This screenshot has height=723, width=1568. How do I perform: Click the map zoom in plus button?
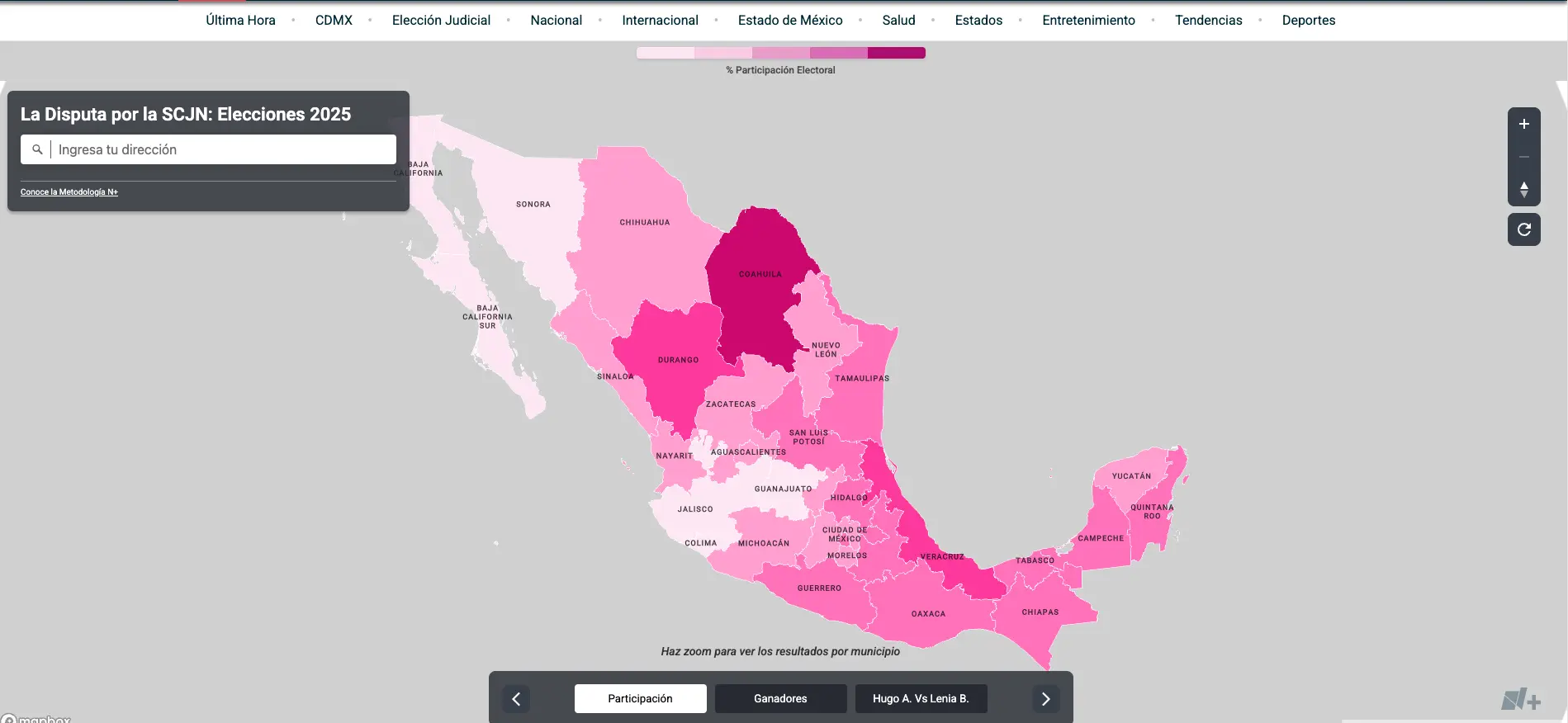1523,124
